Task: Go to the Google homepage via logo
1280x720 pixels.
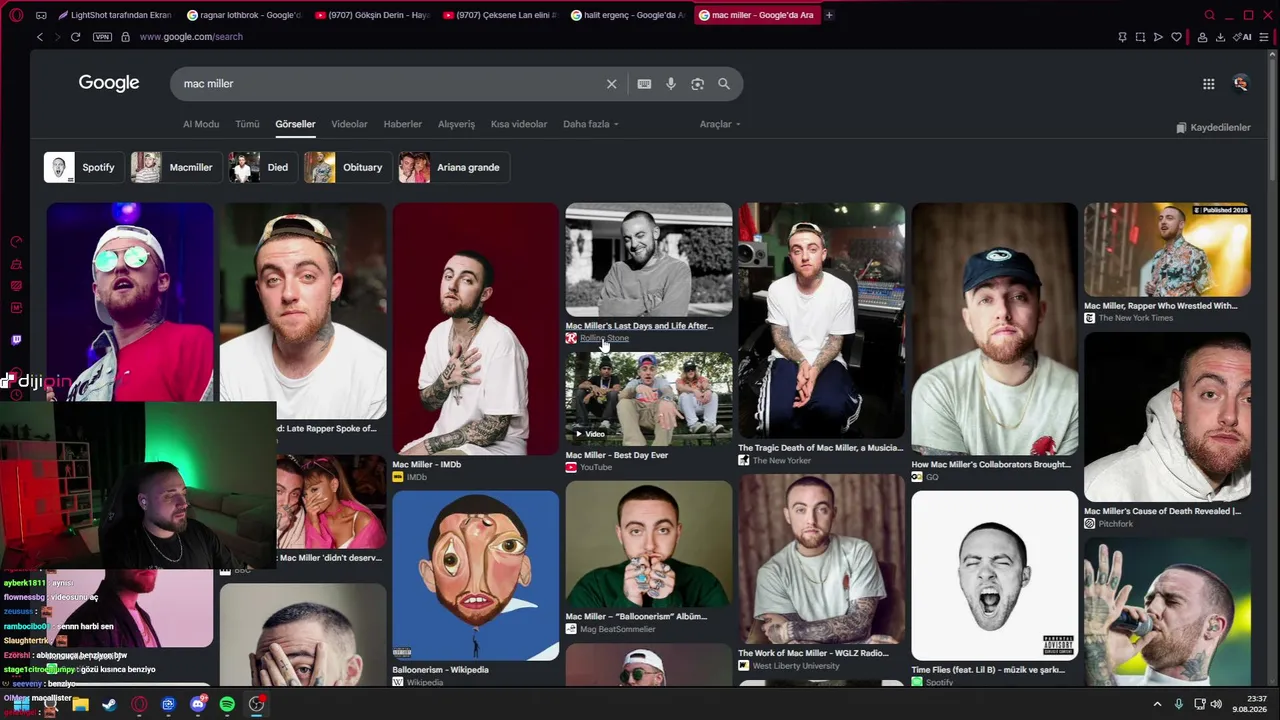Action: [109, 83]
